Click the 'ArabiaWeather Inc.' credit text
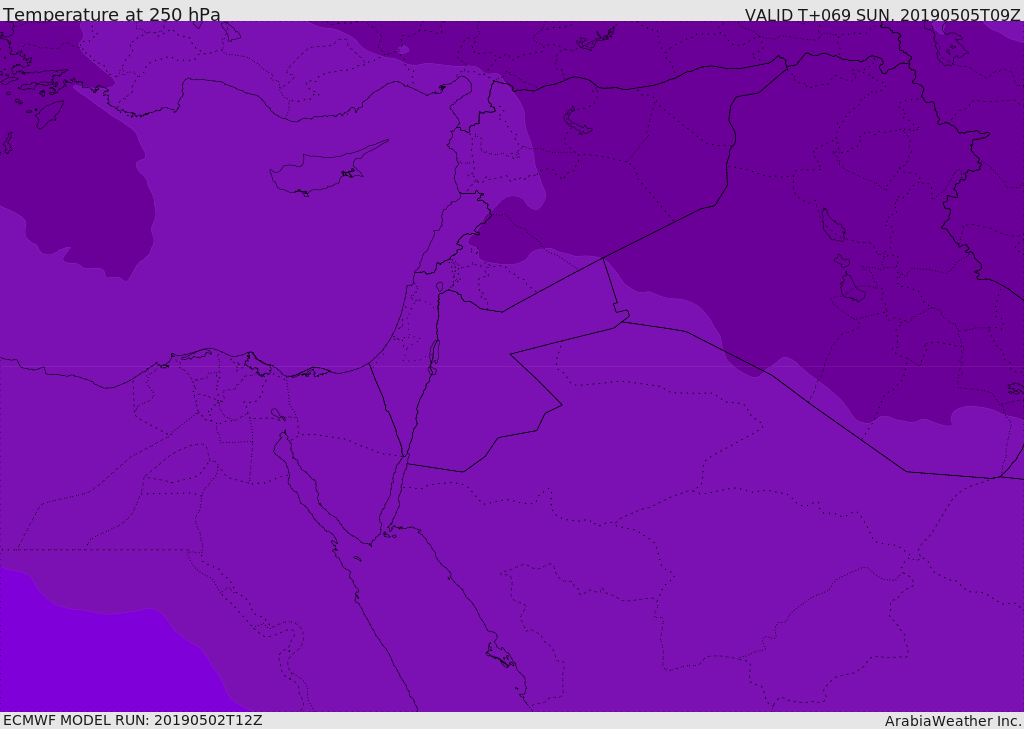The image size is (1024, 729). coord(953,721)
